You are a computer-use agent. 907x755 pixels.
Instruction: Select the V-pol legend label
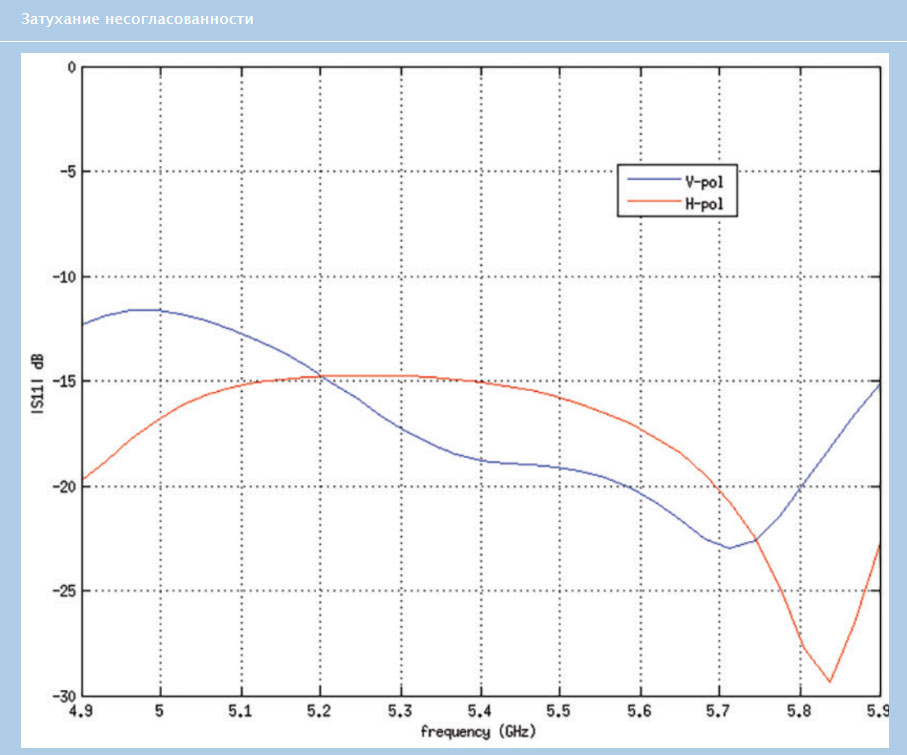(x=703, y=182)
